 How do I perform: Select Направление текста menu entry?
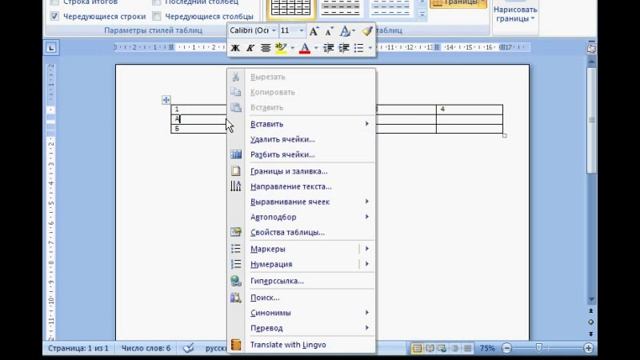301,187
